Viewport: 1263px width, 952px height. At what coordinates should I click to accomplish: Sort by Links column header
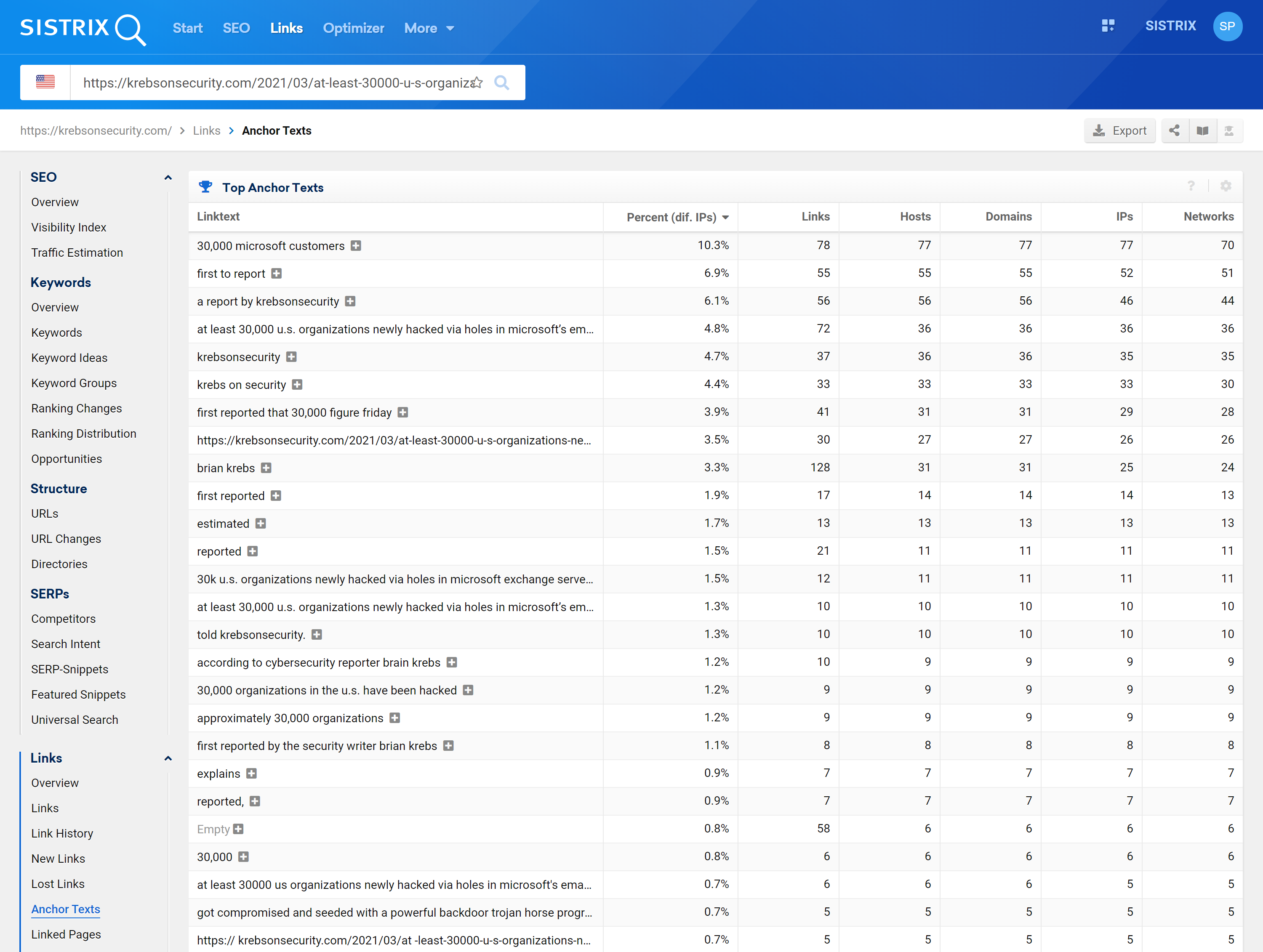[815, 216]
